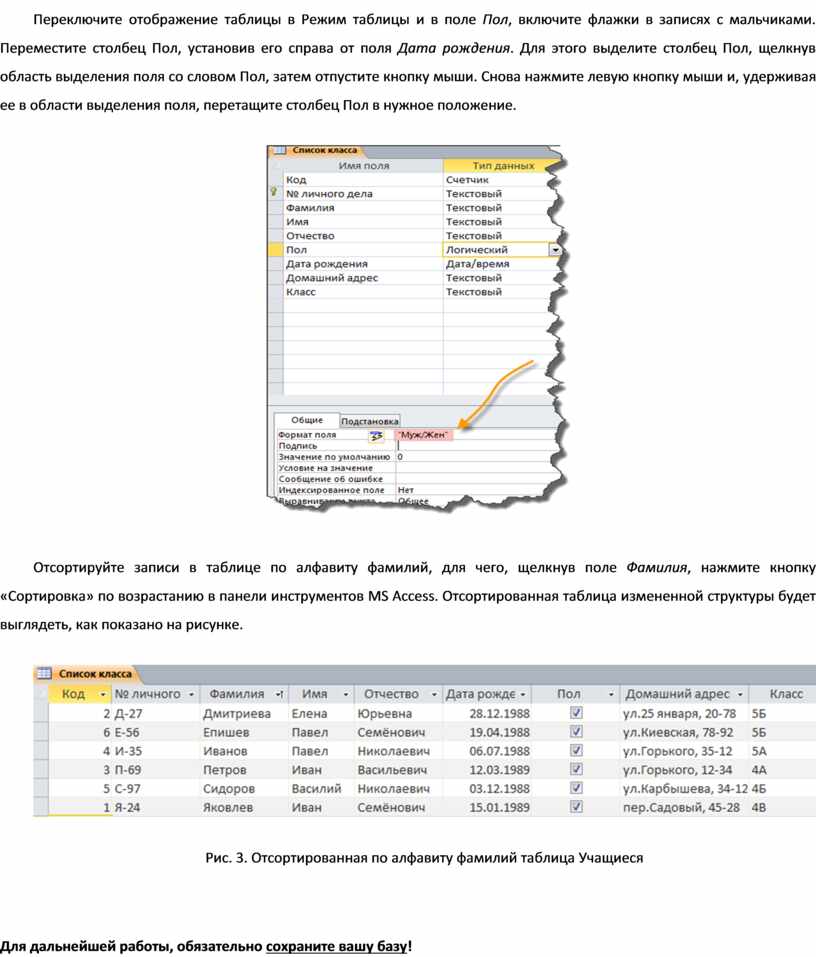Click the Тип данных column header
The height and width of the screenshot is (957, 816).
point(503,165)
